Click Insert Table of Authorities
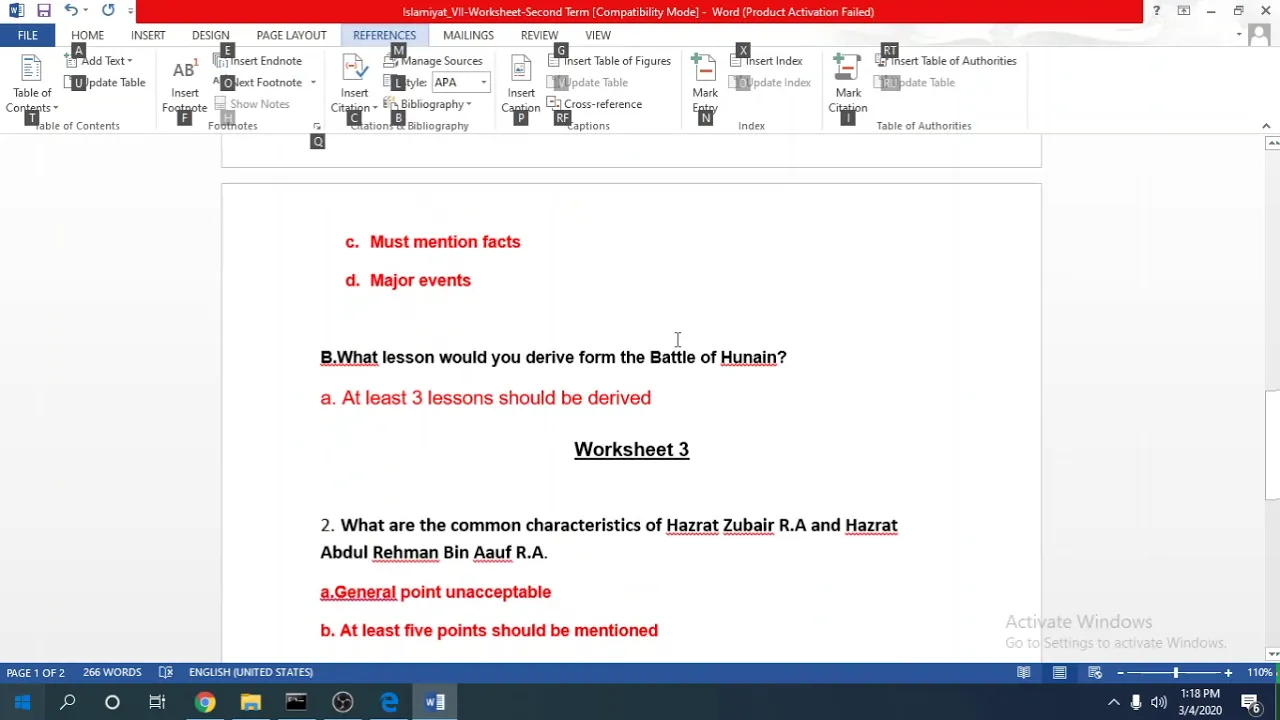This screenshot has width=1280, height=720. tap(946, 61)
